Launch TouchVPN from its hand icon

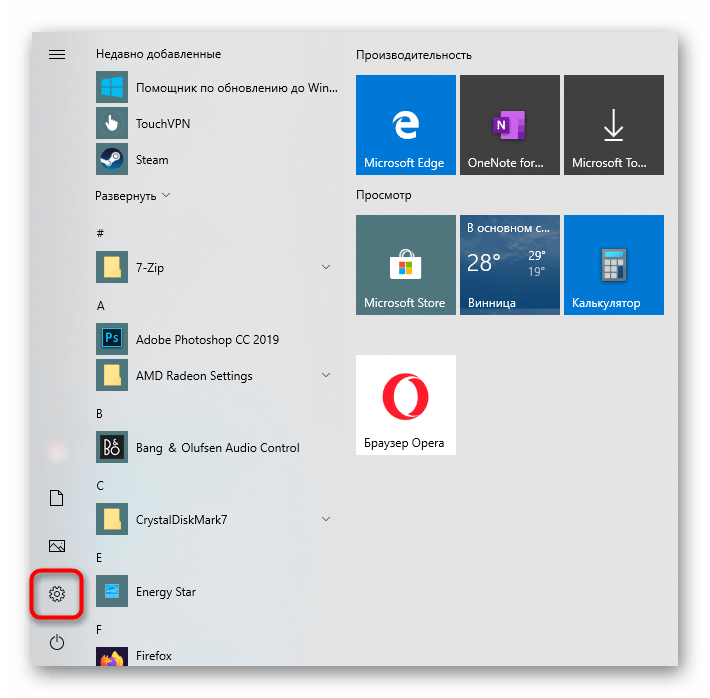tap(112, 123)
